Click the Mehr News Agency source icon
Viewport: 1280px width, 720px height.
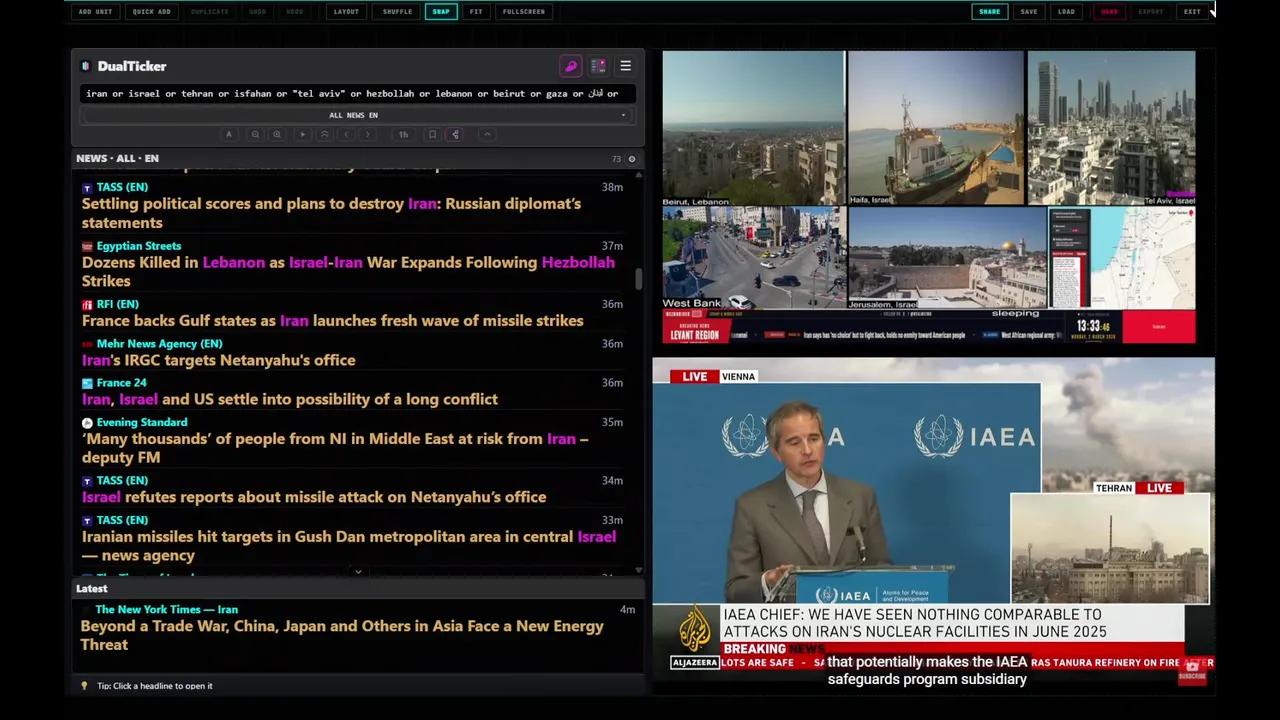tap(87, 344)
